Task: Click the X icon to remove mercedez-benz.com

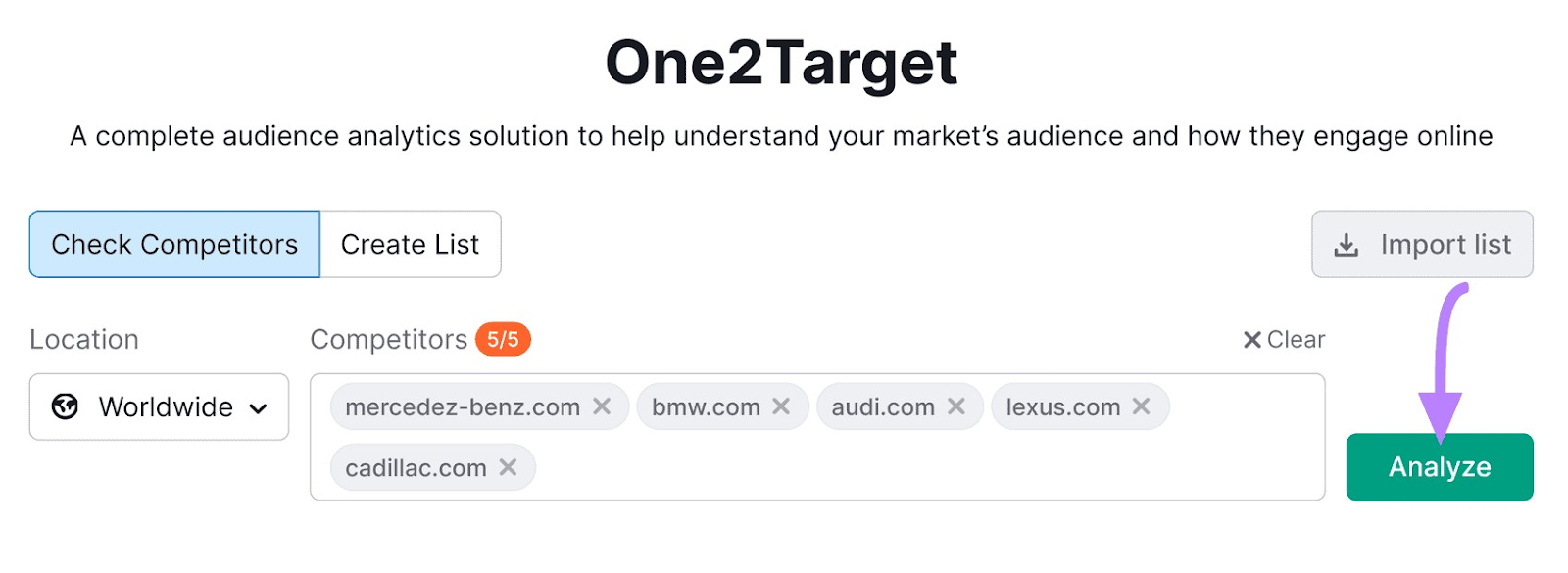Action: [x=605, y=406]
